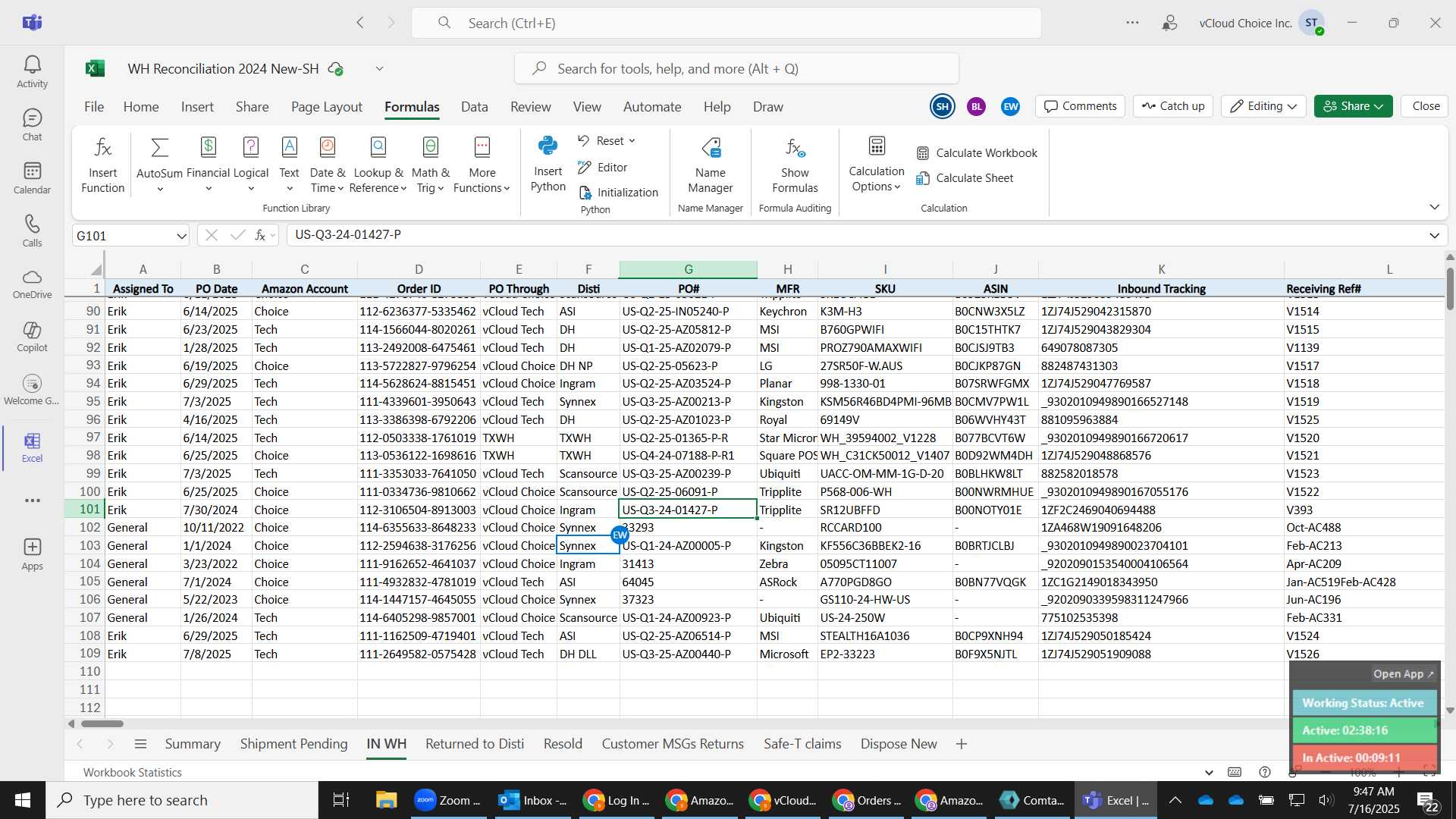Open the Data ribbon tab
1456x819 pixels.
point(474,107)
